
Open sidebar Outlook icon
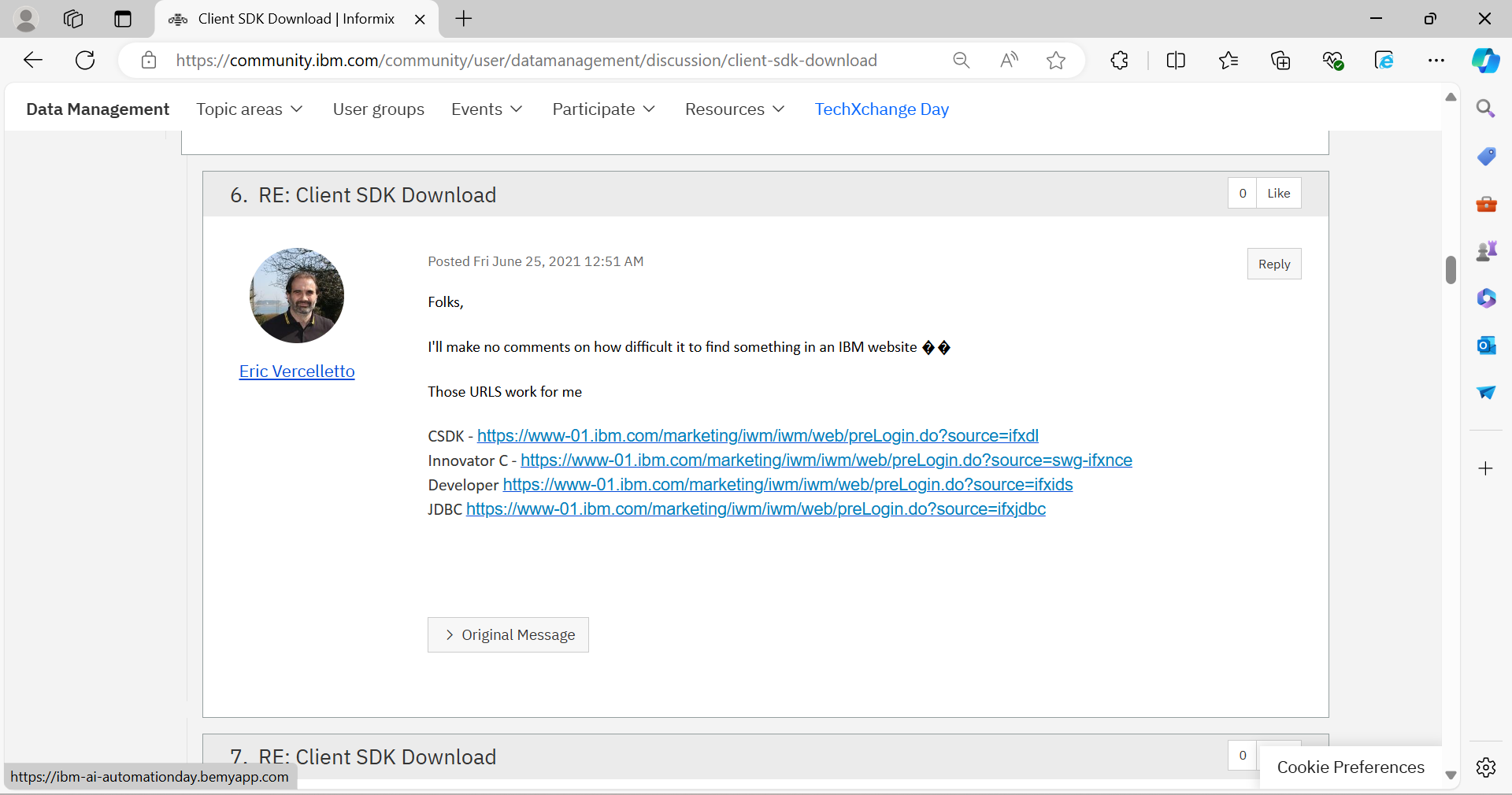tap(1486, 346)
